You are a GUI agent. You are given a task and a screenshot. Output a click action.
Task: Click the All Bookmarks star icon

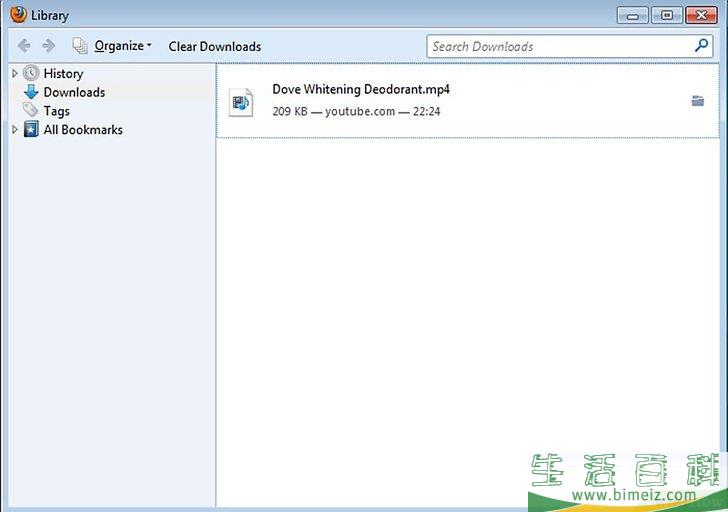tap(31, 130)
